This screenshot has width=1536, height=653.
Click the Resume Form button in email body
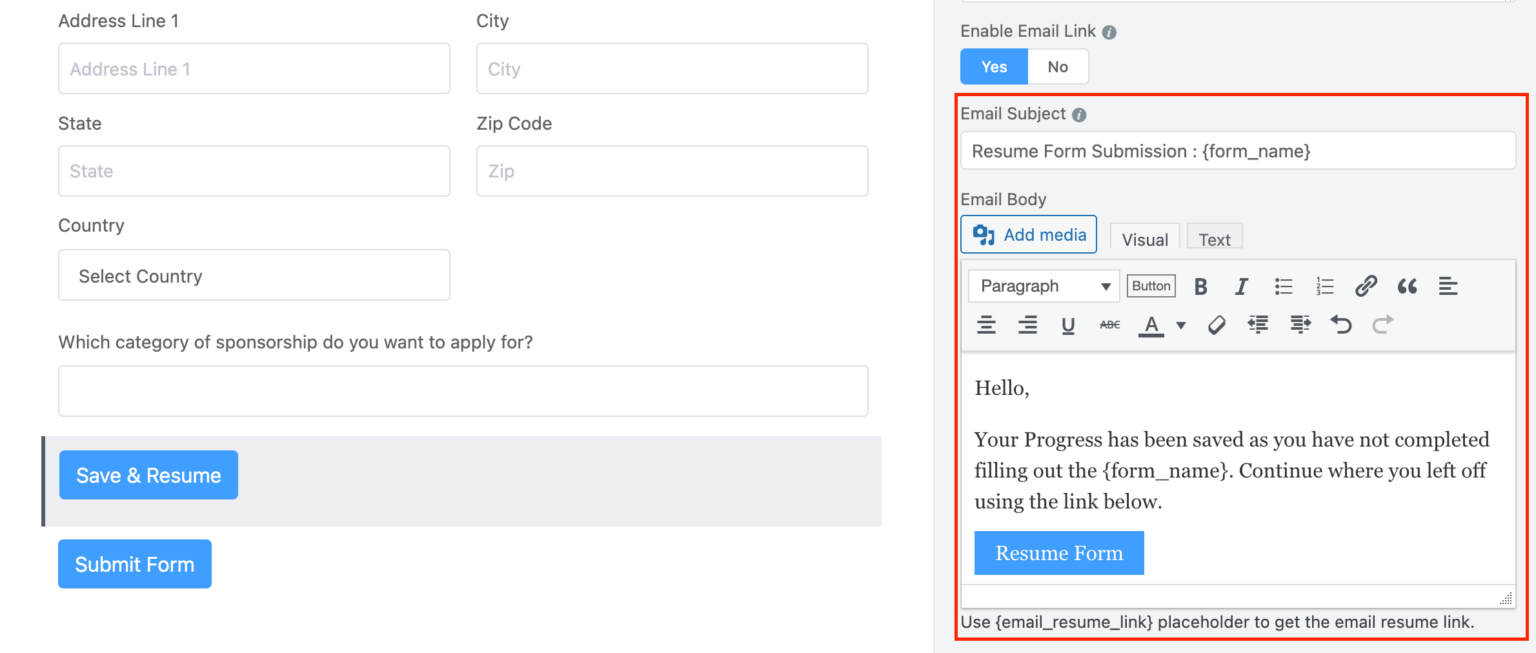pyautogui.click(x=1059, y=553)
